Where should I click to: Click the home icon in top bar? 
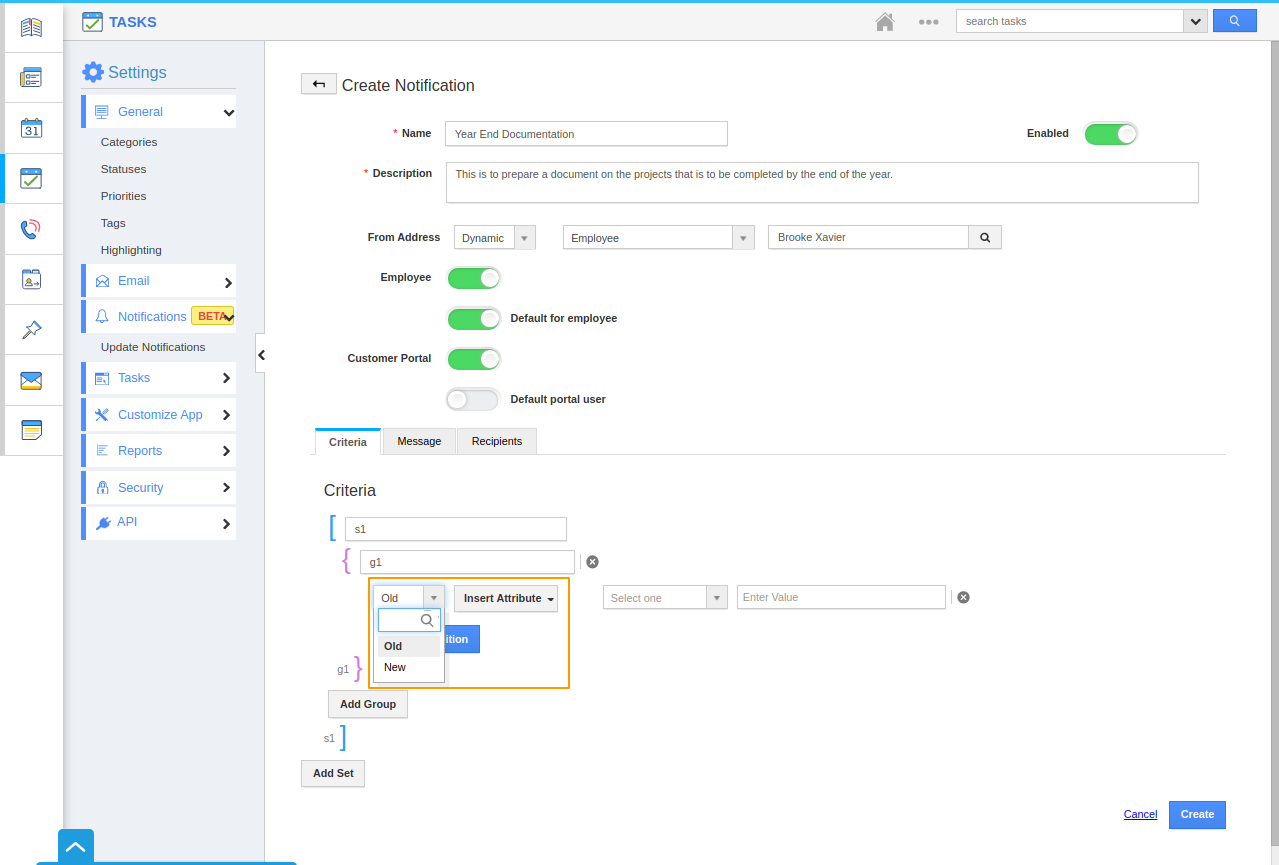884,21
